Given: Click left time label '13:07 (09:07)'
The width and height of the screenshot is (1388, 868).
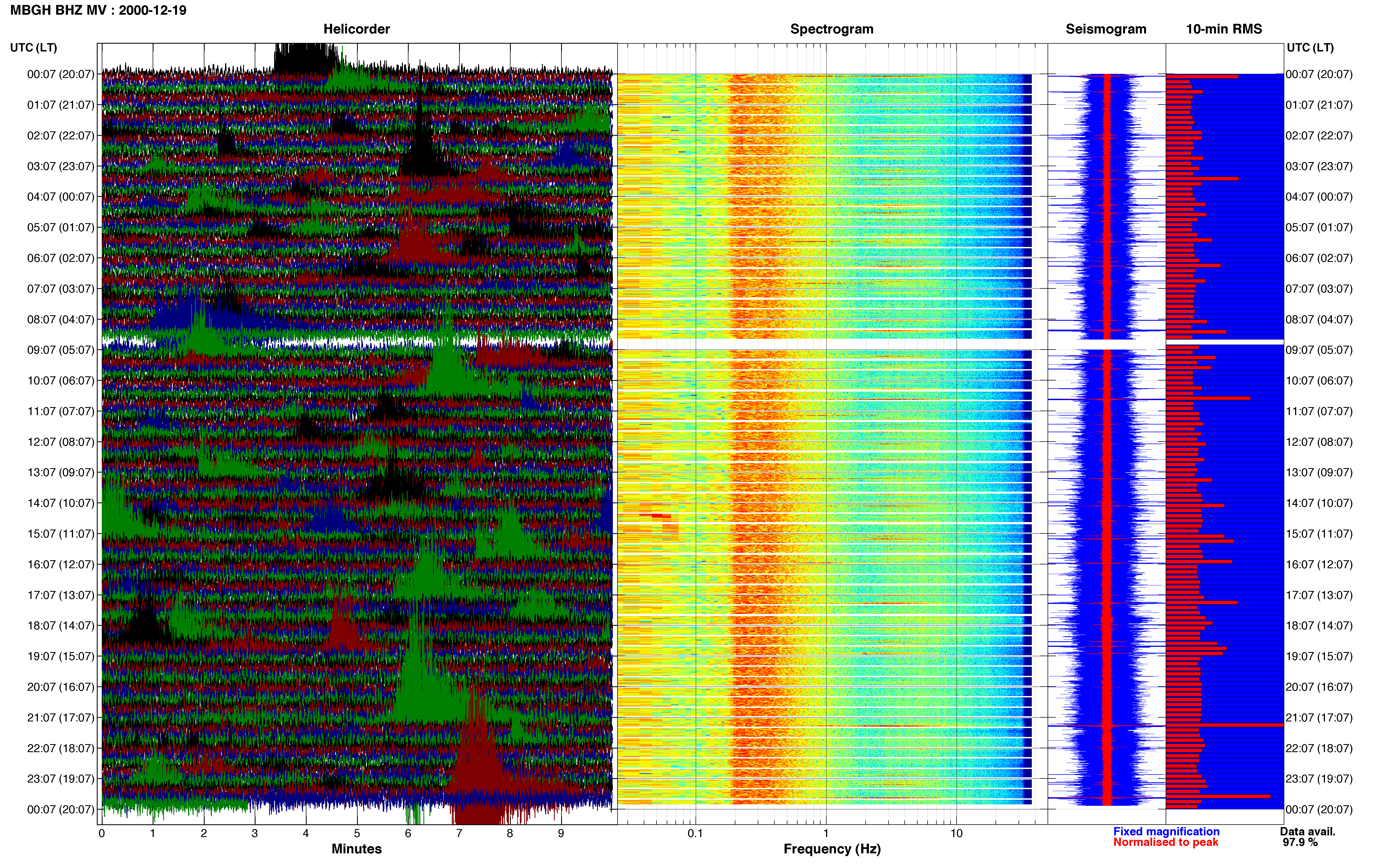Looking at the screenshot, I should tap(60, 473).
